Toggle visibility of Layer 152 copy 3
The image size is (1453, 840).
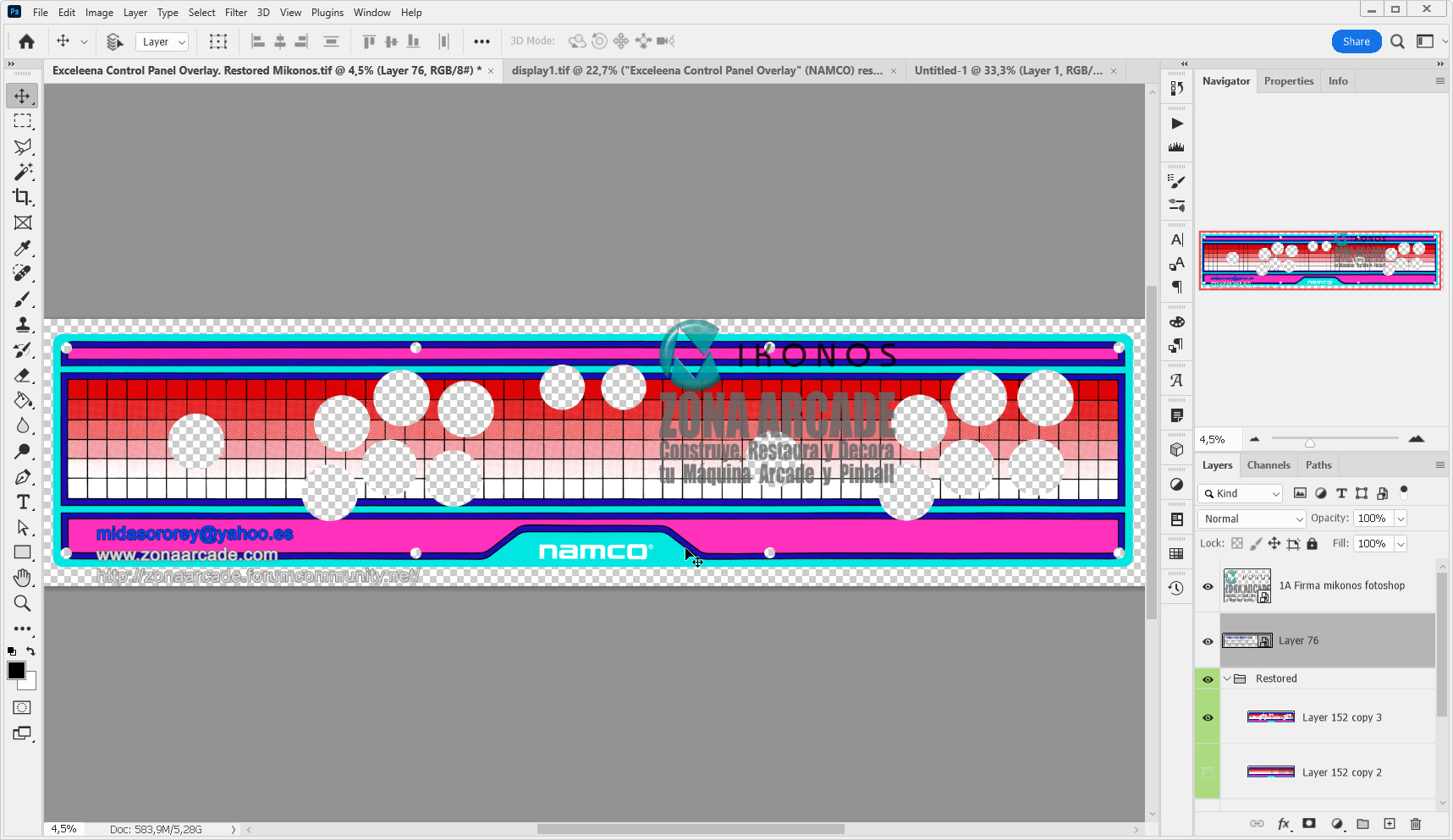[x=1207, y=716]
